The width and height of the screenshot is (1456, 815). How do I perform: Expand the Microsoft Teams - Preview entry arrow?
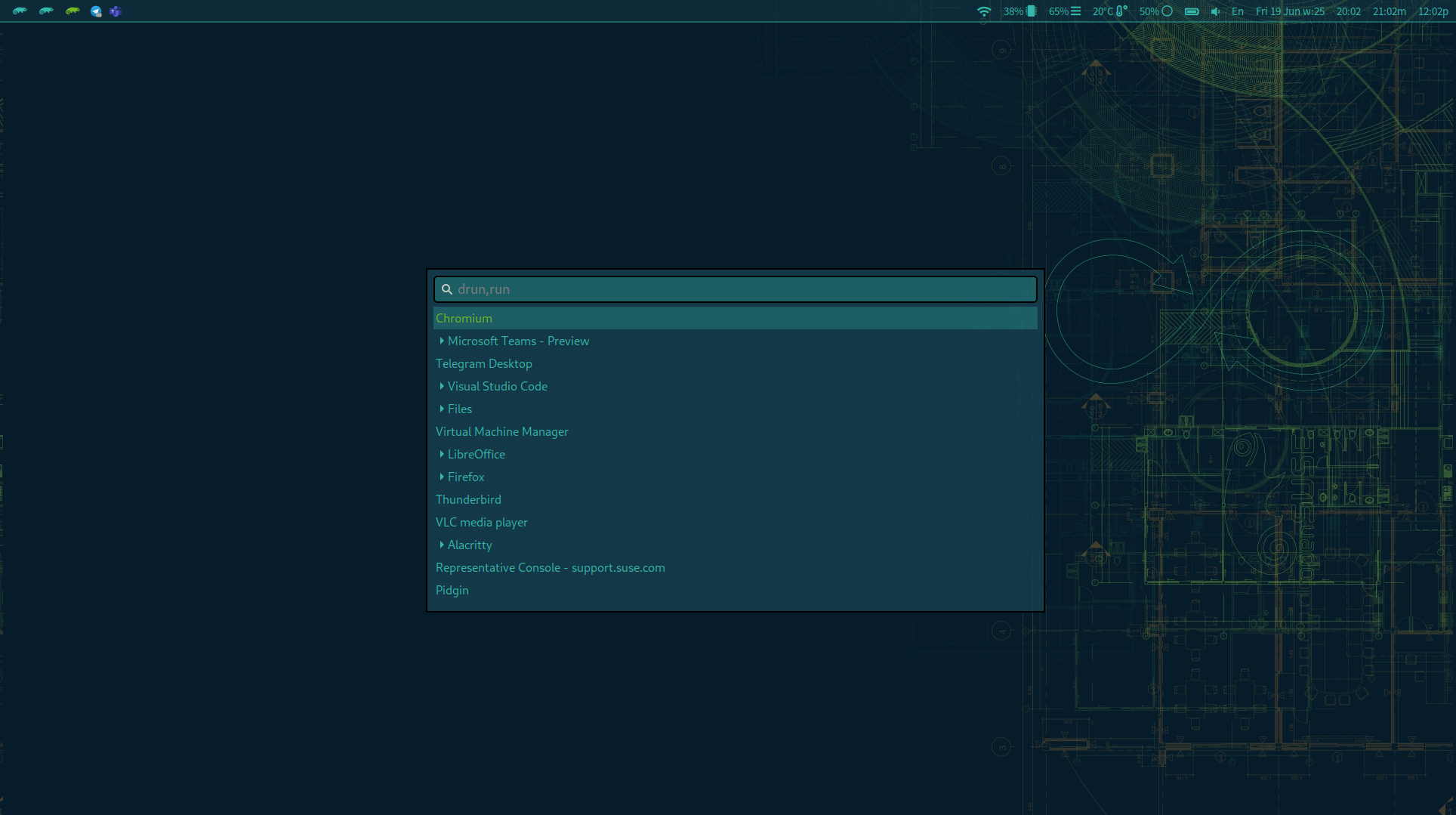pos(442,341)
